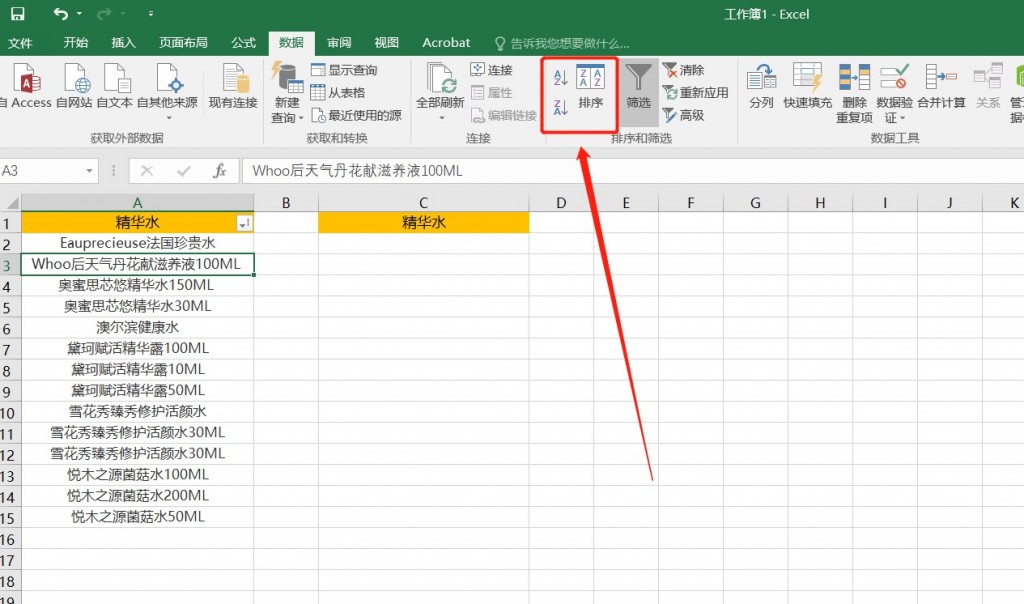Open the 文件 menu tab

(x=20, y=43)
